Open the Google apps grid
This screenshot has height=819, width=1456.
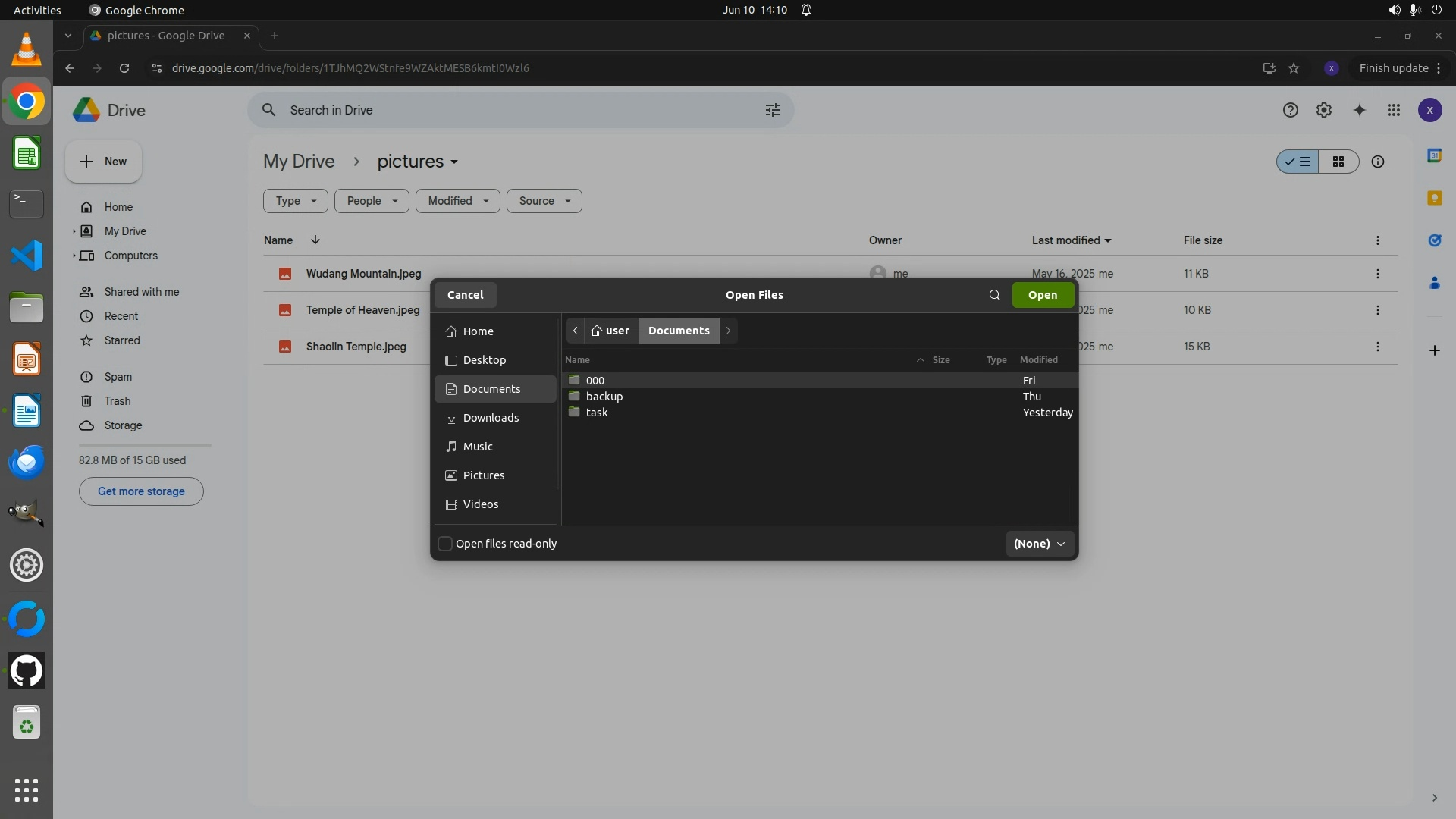click(x=1393, y=110)
